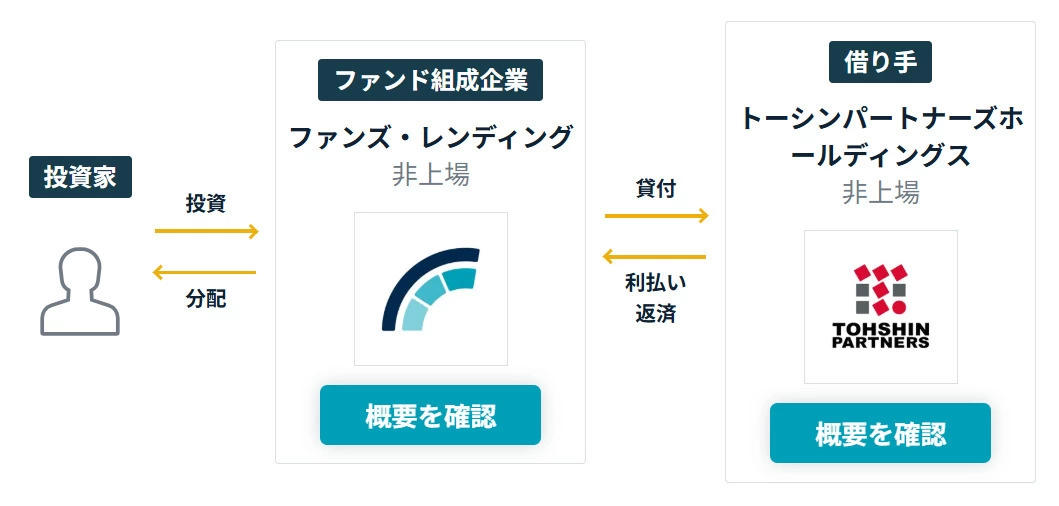Click the 利払い返済 flow label
The image size is (1059, 506).
tap(656, 298)
